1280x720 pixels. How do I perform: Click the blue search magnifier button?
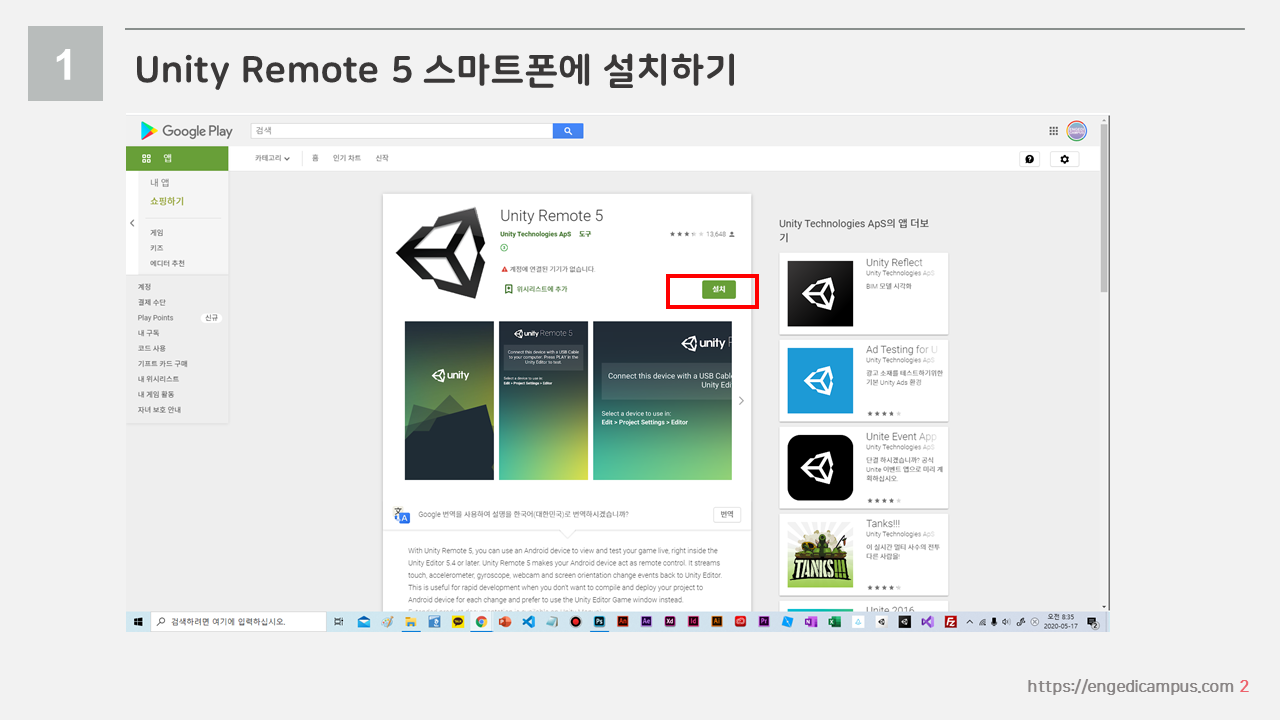568,131
